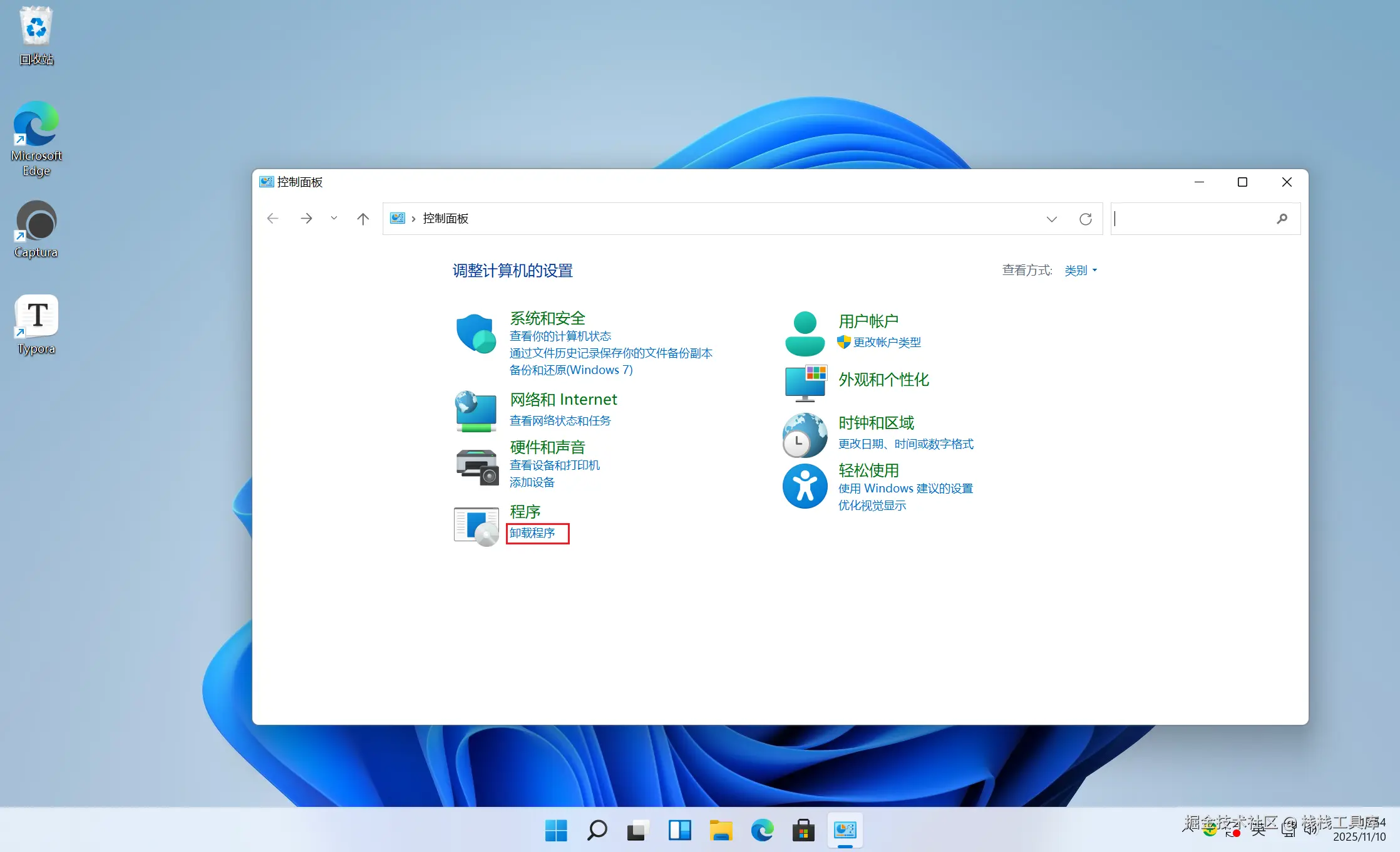Screen dimensions: 1400x852
Task: Open File Explorer from the taskbar
Action: [x=721, y=830]
